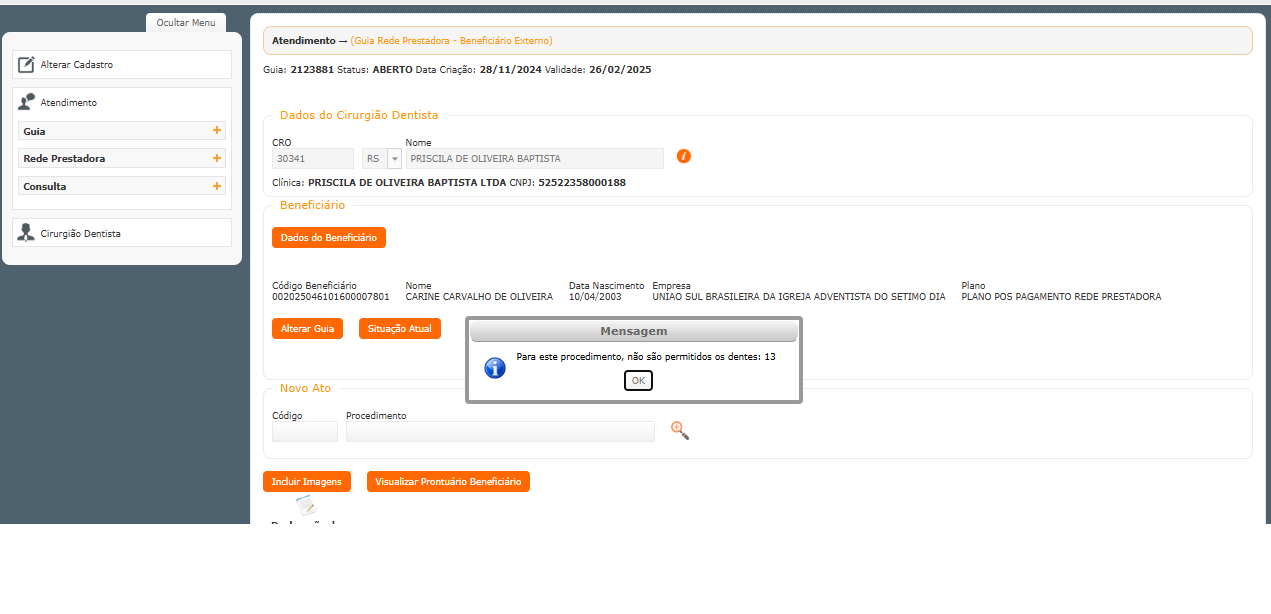The image size is (1271, 614).
Task: Open the RS state dropdown
Action: pos(394,158)
